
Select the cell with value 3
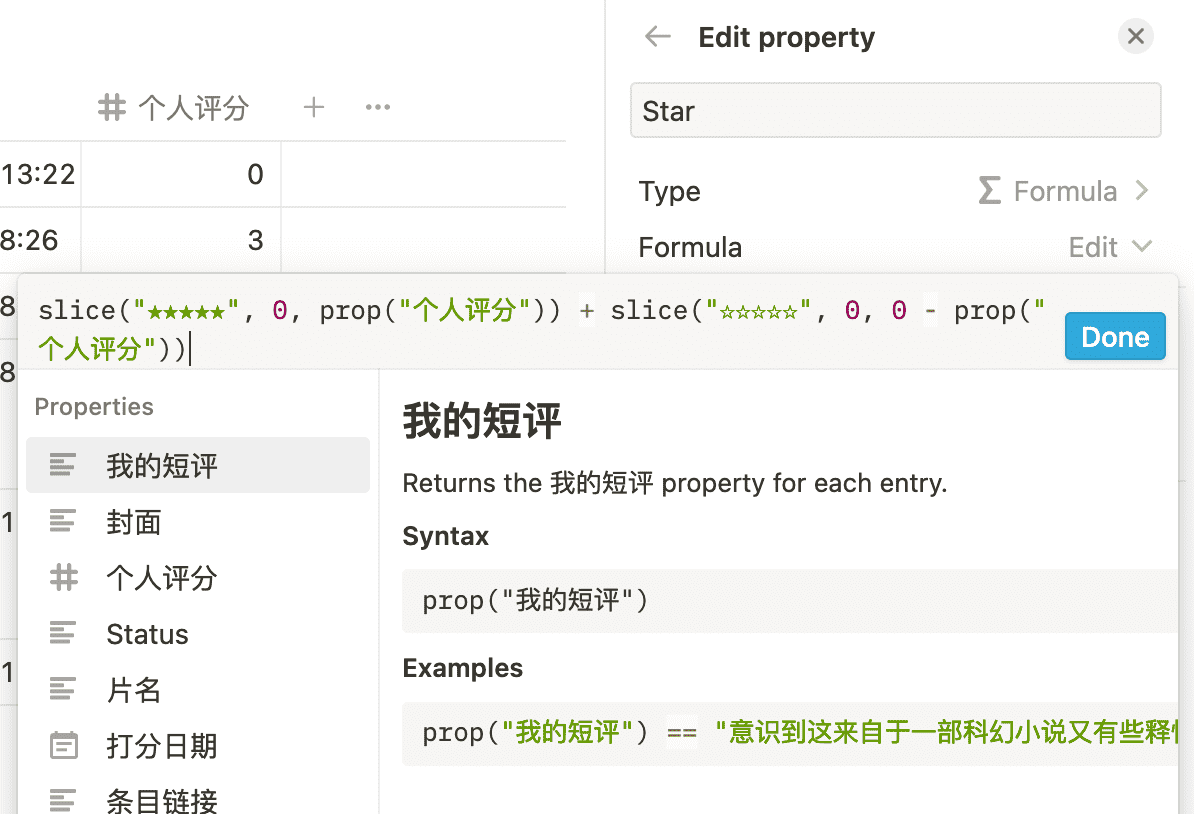pos(181,240)
